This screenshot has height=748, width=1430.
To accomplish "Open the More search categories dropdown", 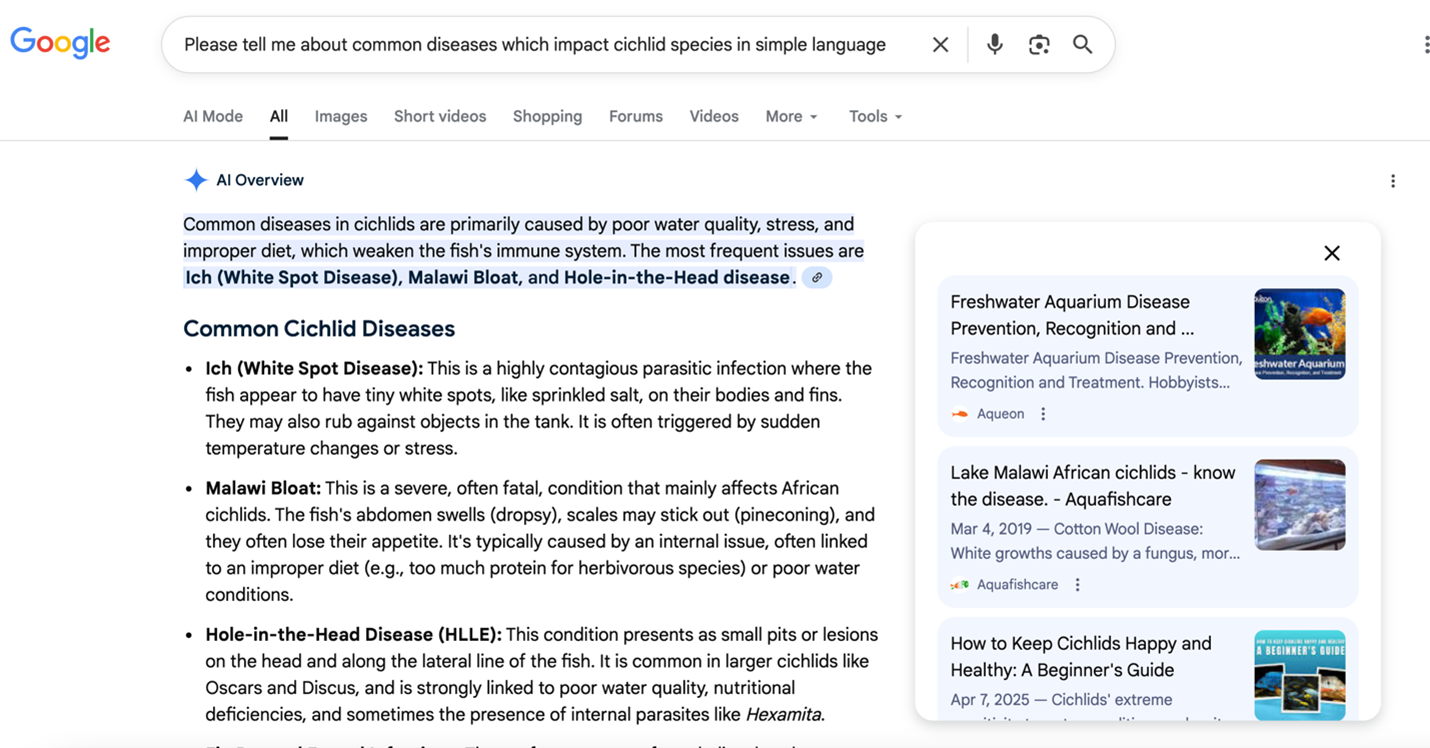I will (x=791, y=116).
